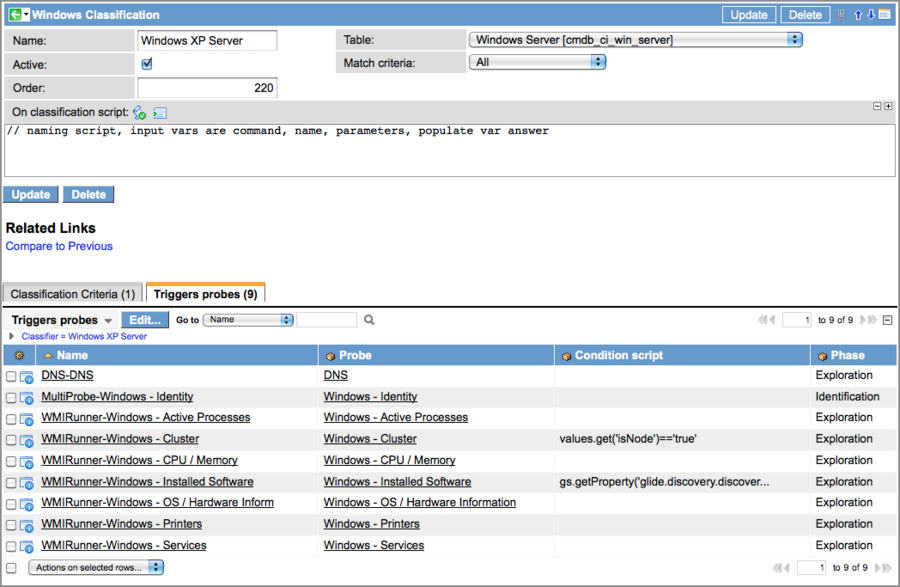Click into the classification script text area
Image resolution: width=900 pixels, height=587 pixels.
click(449, 150)
